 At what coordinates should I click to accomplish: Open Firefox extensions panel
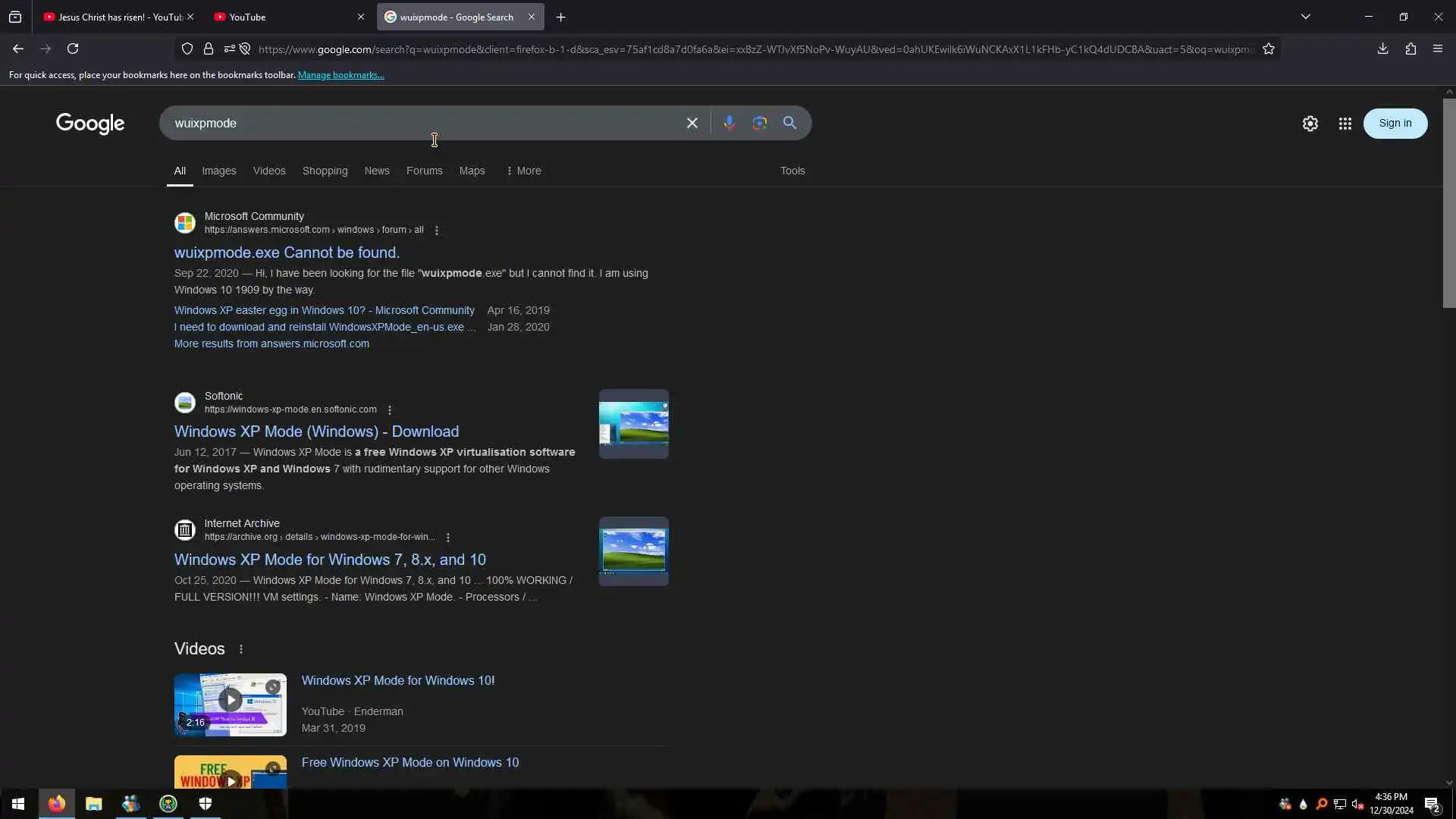pyautogui.click(x=1410, y=49)
